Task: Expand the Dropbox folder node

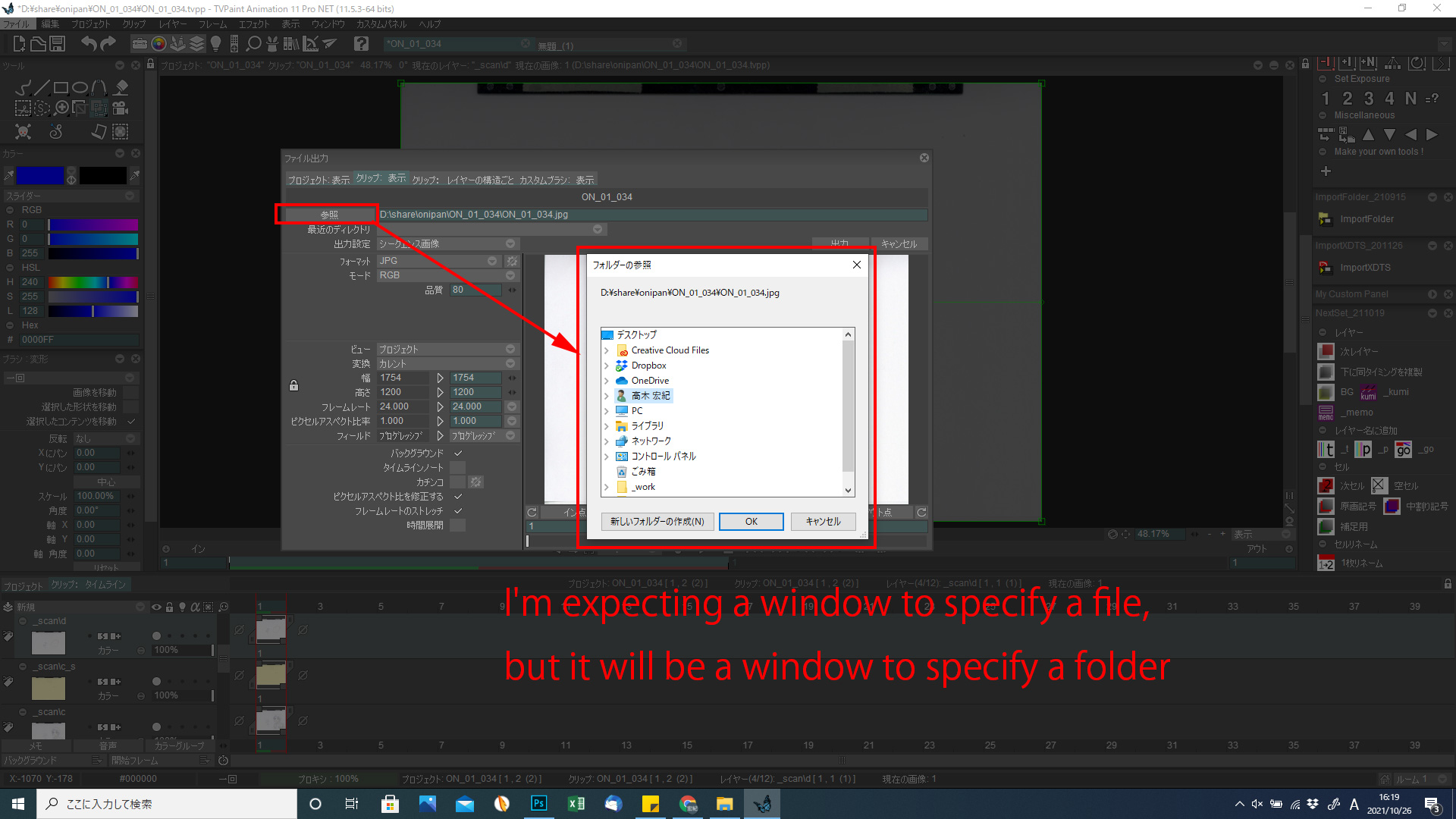Action: point(607,366)
